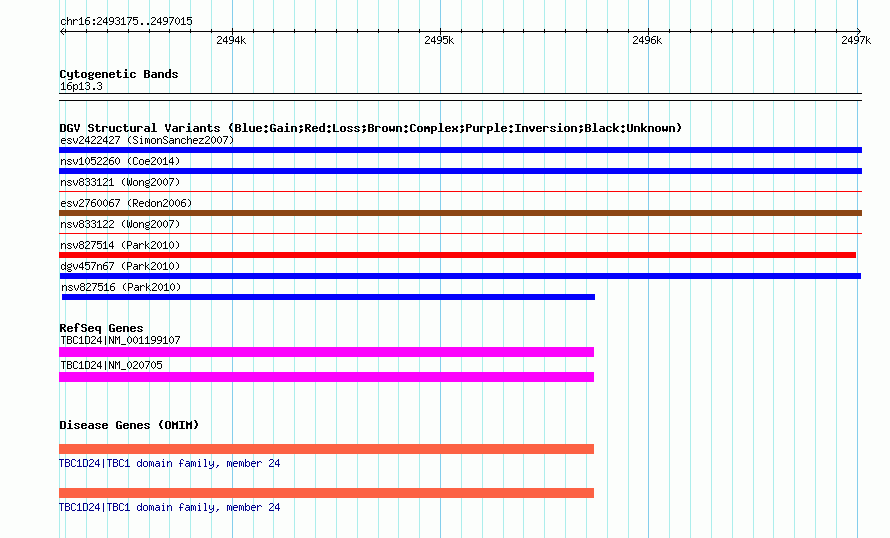Screen dimensions: 890x538
Task: Select the brown esv2760067 (Redon2006) complex bar
Action: pos(460,213)
